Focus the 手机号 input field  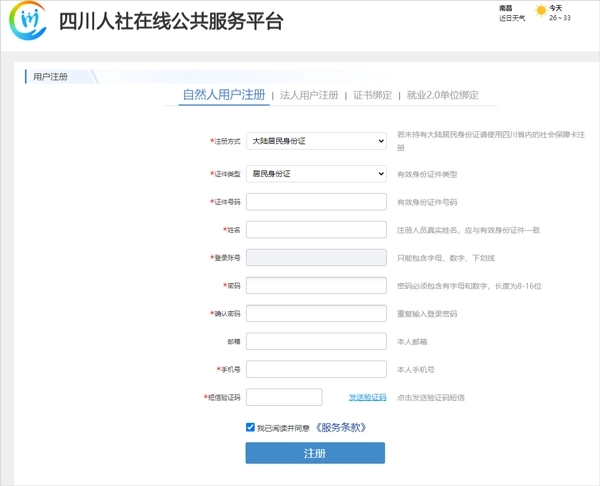point(315,369)
